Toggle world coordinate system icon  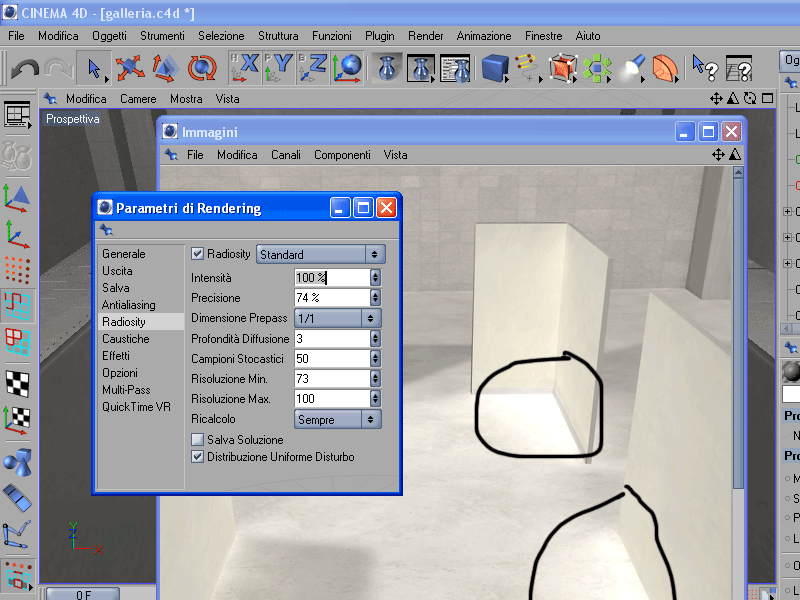(x=347, y=68)
